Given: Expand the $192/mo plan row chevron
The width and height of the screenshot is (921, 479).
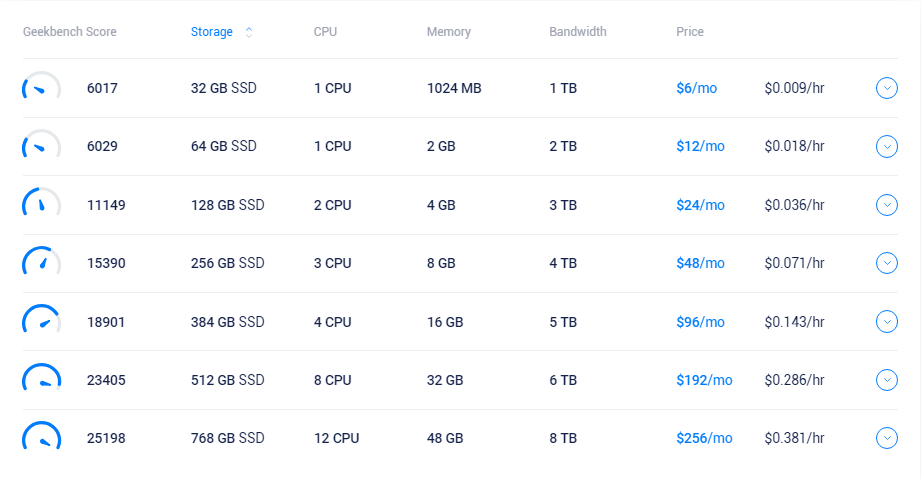Looking at the screenshot, I should coord(886,380).
